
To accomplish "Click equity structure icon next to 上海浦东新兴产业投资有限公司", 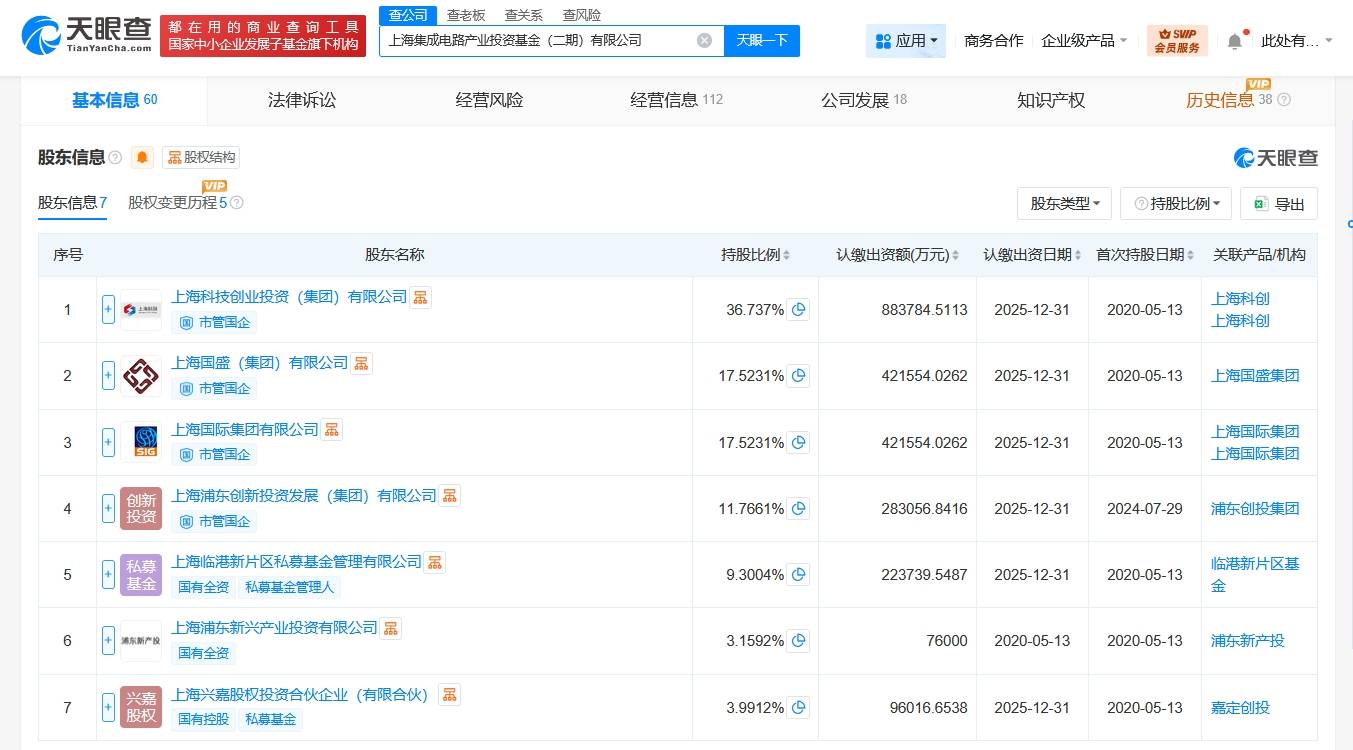I will pos(390,628).
